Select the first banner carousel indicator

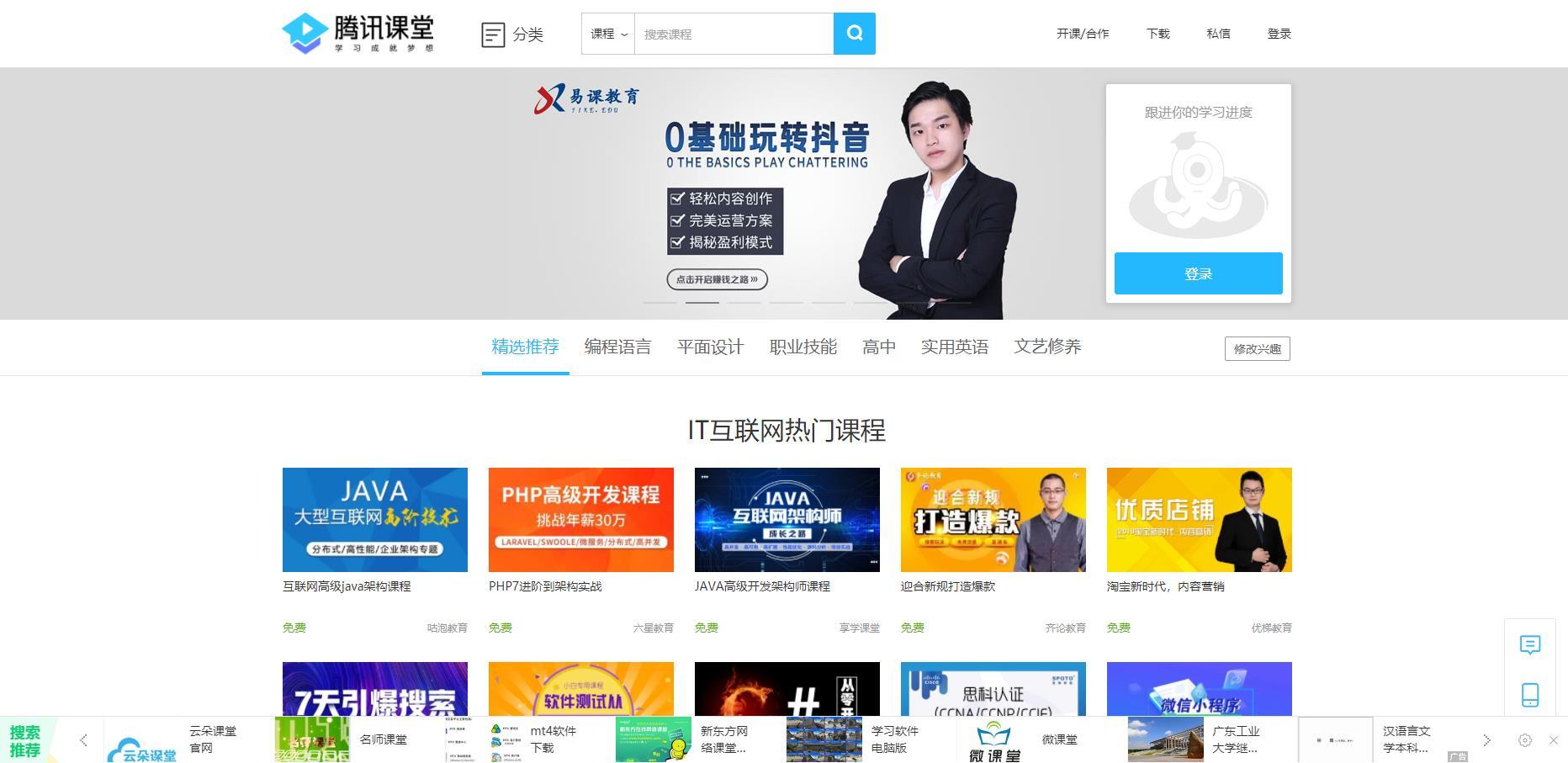(660, 302)
